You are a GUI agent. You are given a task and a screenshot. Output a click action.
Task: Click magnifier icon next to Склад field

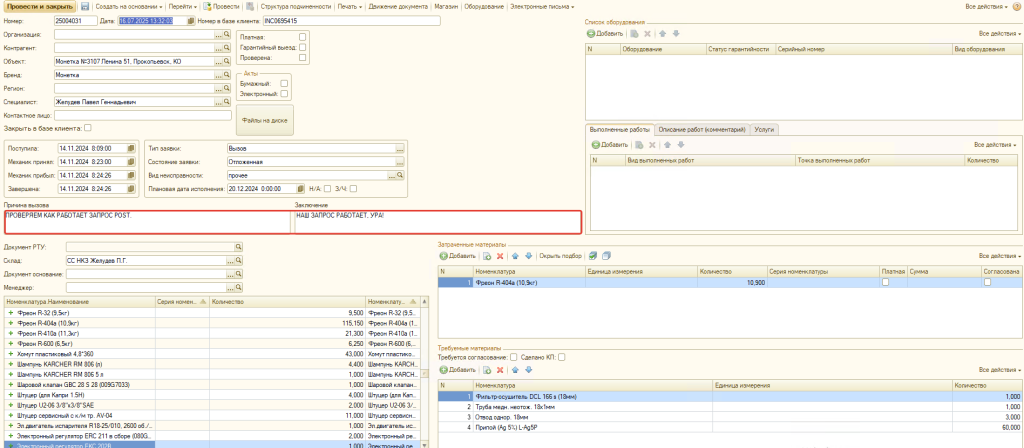(x=238, y=260)
